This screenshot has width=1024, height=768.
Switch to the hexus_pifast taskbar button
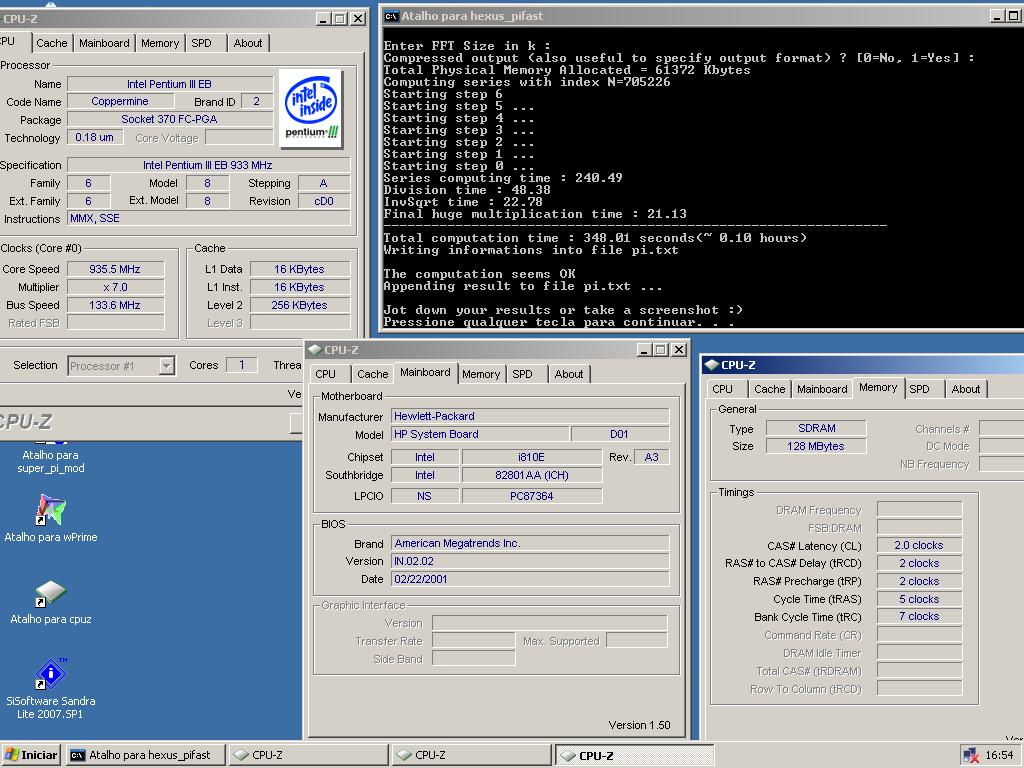click(x=146, y=755)
